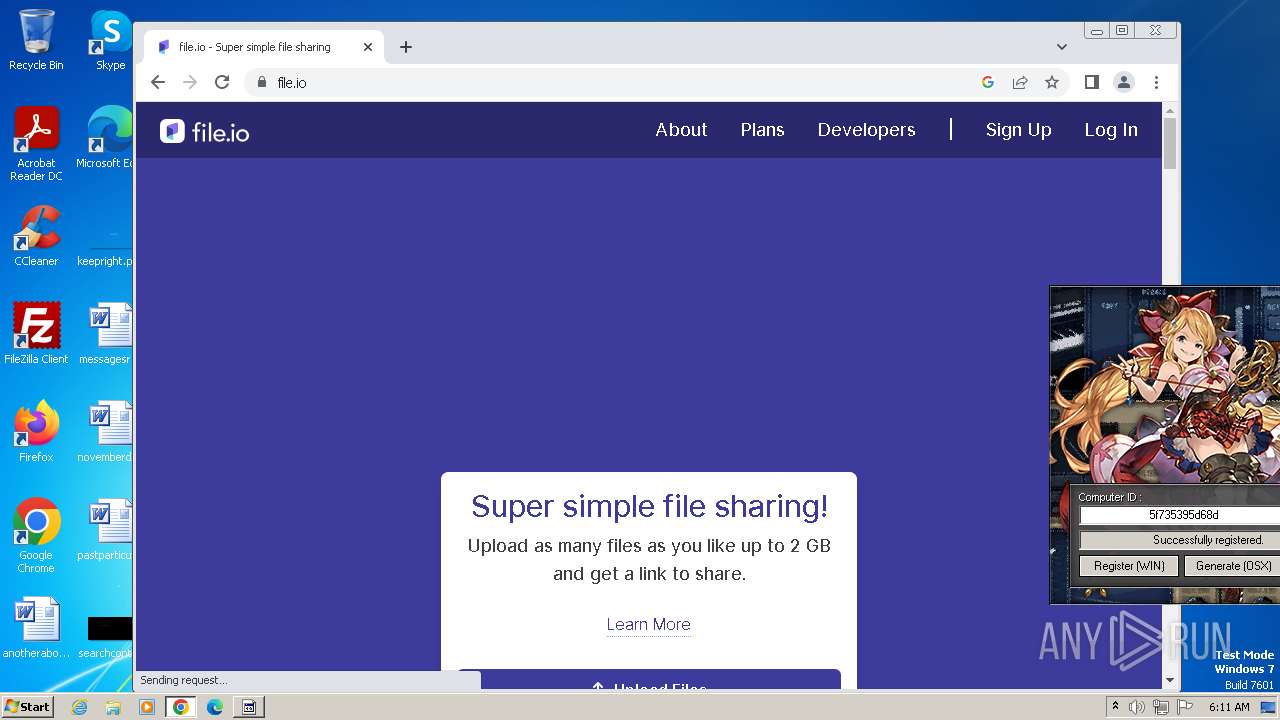Viewport: 1280px width, 720px height.
Task: Click the Google icon in address bar
Action: coord(988,82)
